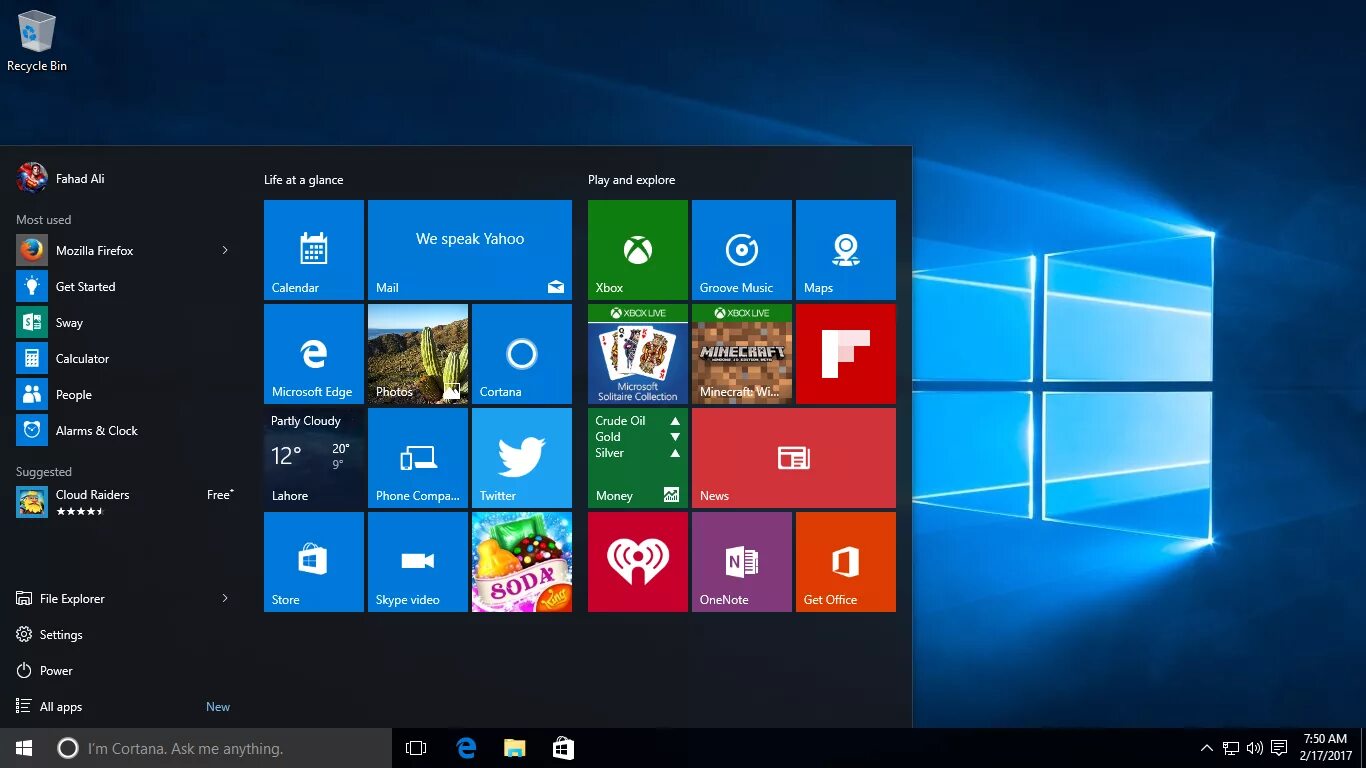Click the Fahad Ali user account

click(61, 178)
